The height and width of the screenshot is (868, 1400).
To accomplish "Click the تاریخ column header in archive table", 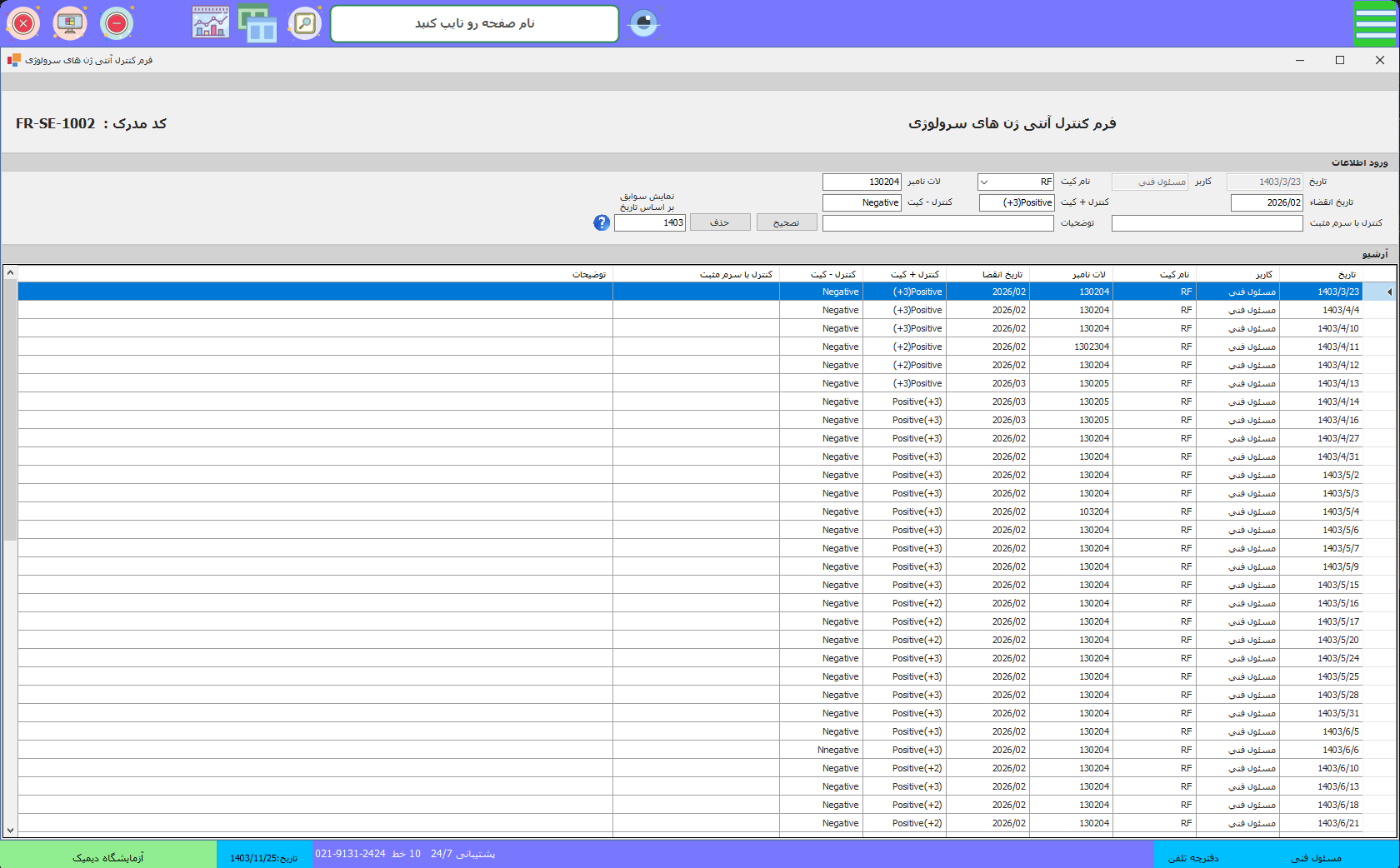I will coord(1347,274).
